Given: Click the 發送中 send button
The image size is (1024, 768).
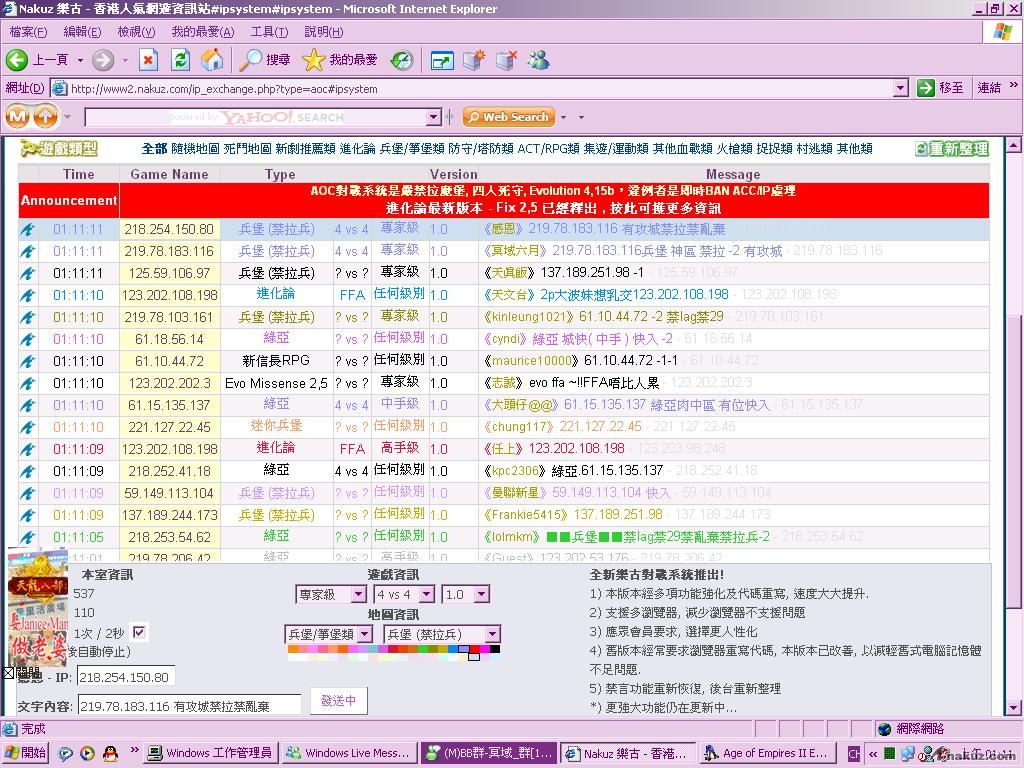Looking at the screenshot, I should [x=338, y=701].
